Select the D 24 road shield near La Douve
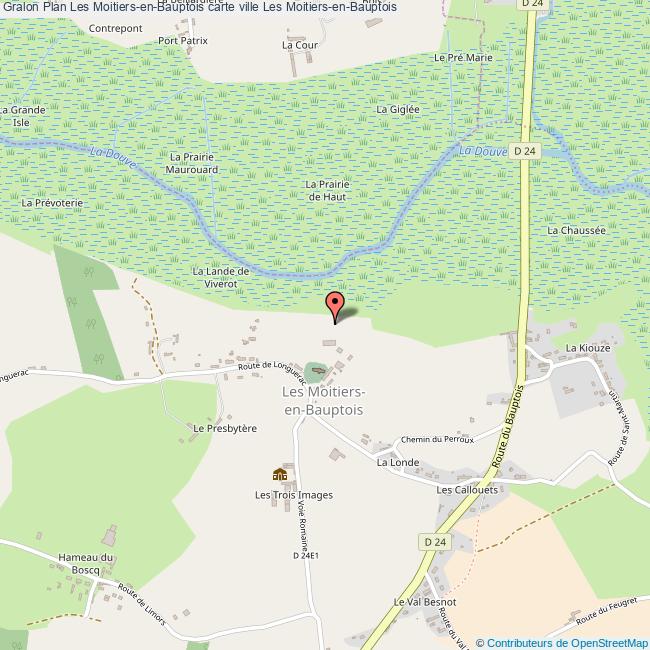The height and width of the screenshot is (650, 650). tap(524, 151)
